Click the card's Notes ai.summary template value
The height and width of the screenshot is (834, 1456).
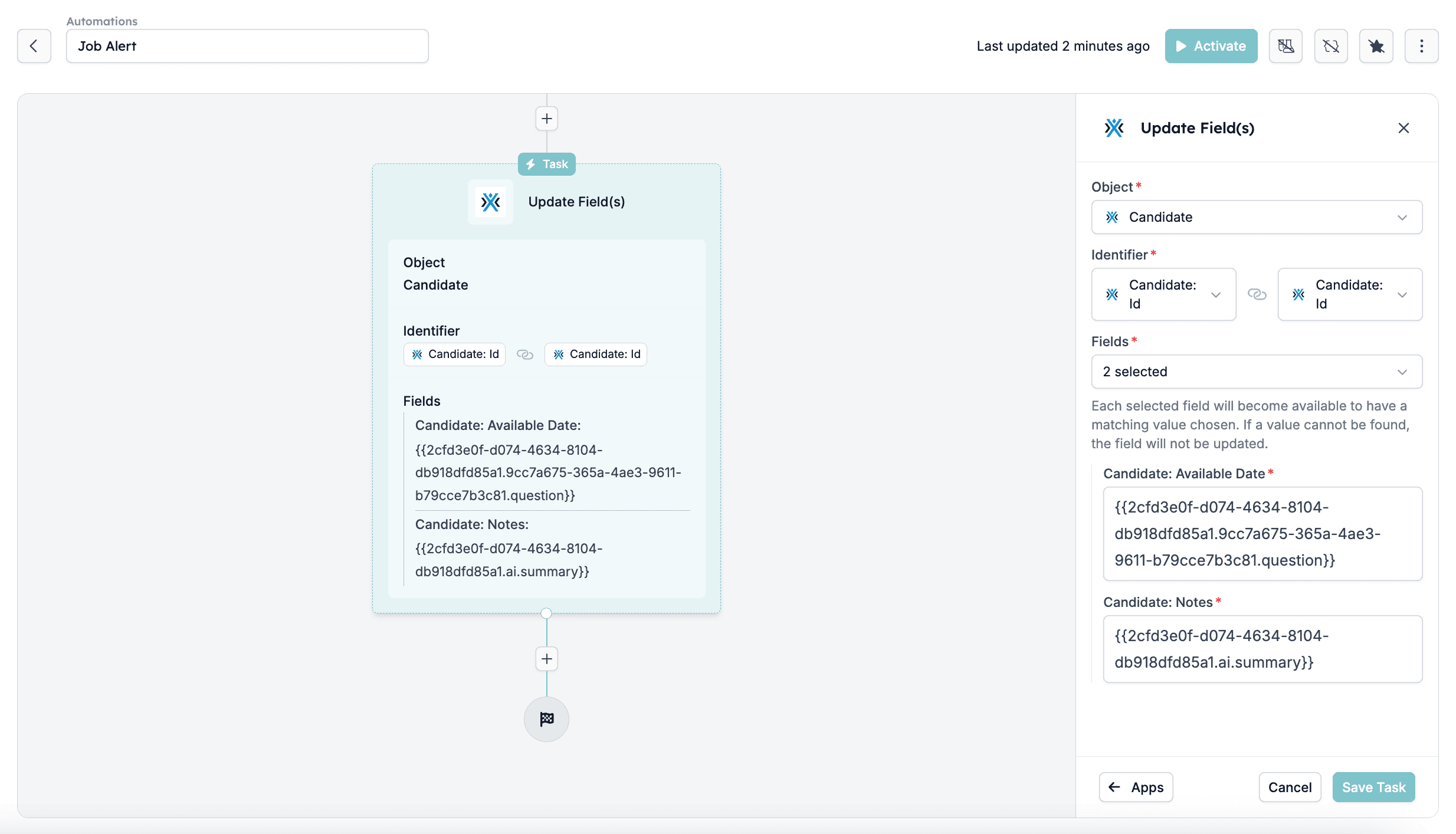pyautogui.click(x=509, y=560)
